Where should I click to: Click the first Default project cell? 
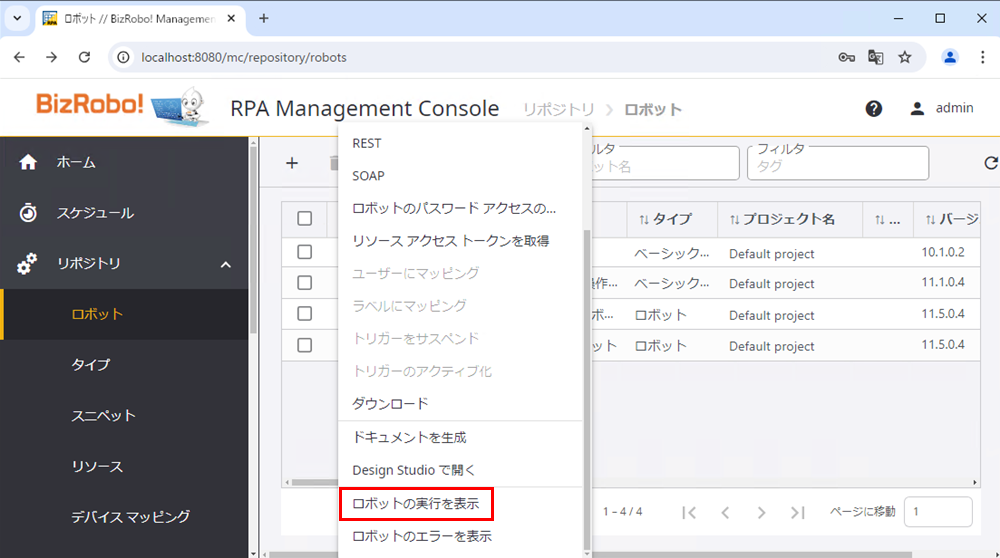[x=772, y=254]
